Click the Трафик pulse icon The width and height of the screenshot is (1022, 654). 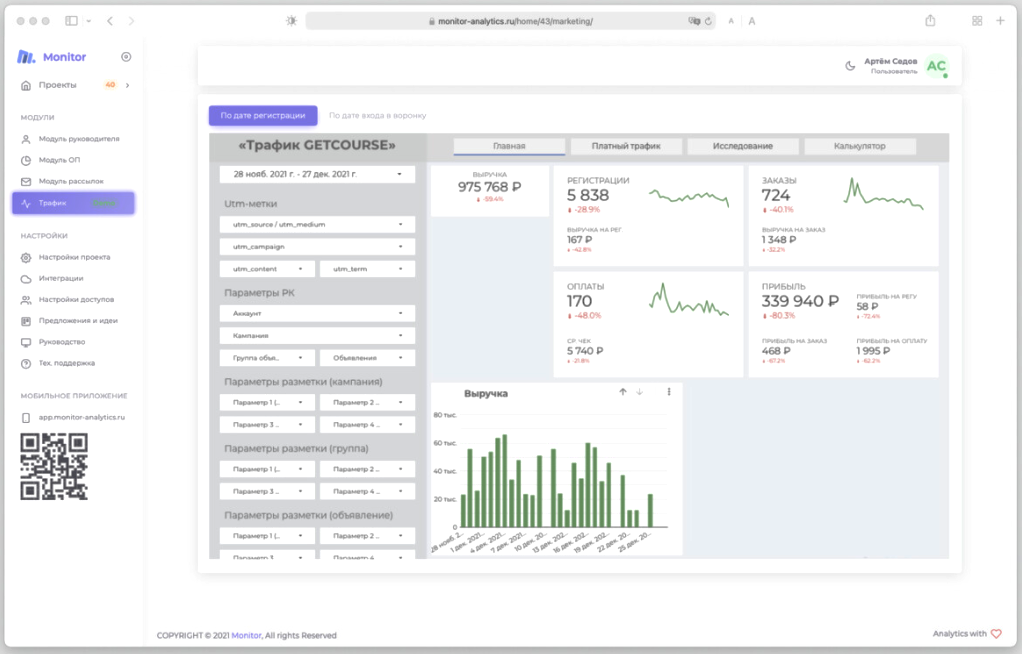[x=26, y=203]
